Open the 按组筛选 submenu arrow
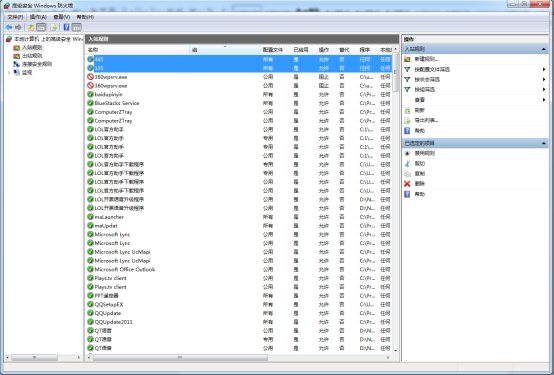The width and height of the screenshot is (554, 375). [544, 89]
